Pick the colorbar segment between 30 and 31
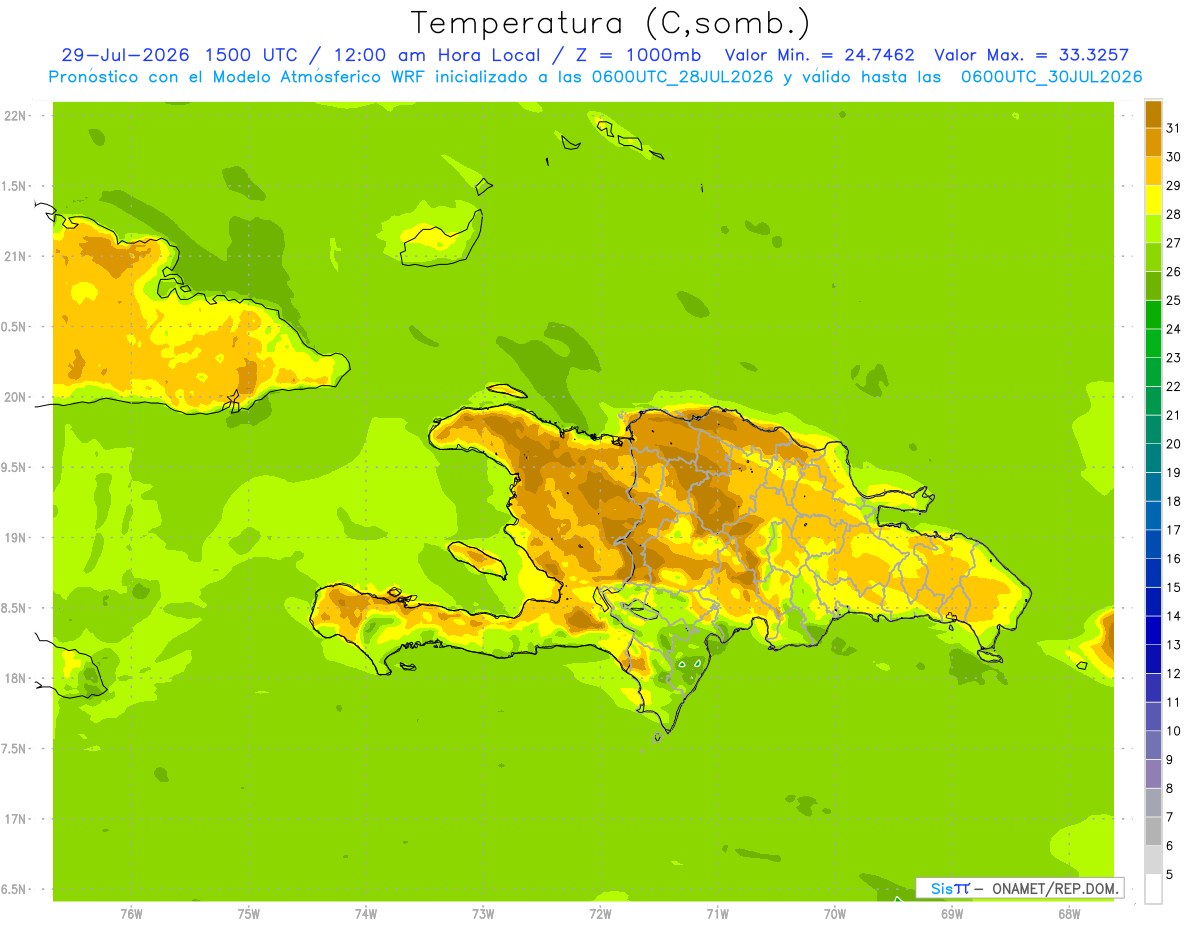The width and height of the screenshot is (1200, 927). 1153,142
